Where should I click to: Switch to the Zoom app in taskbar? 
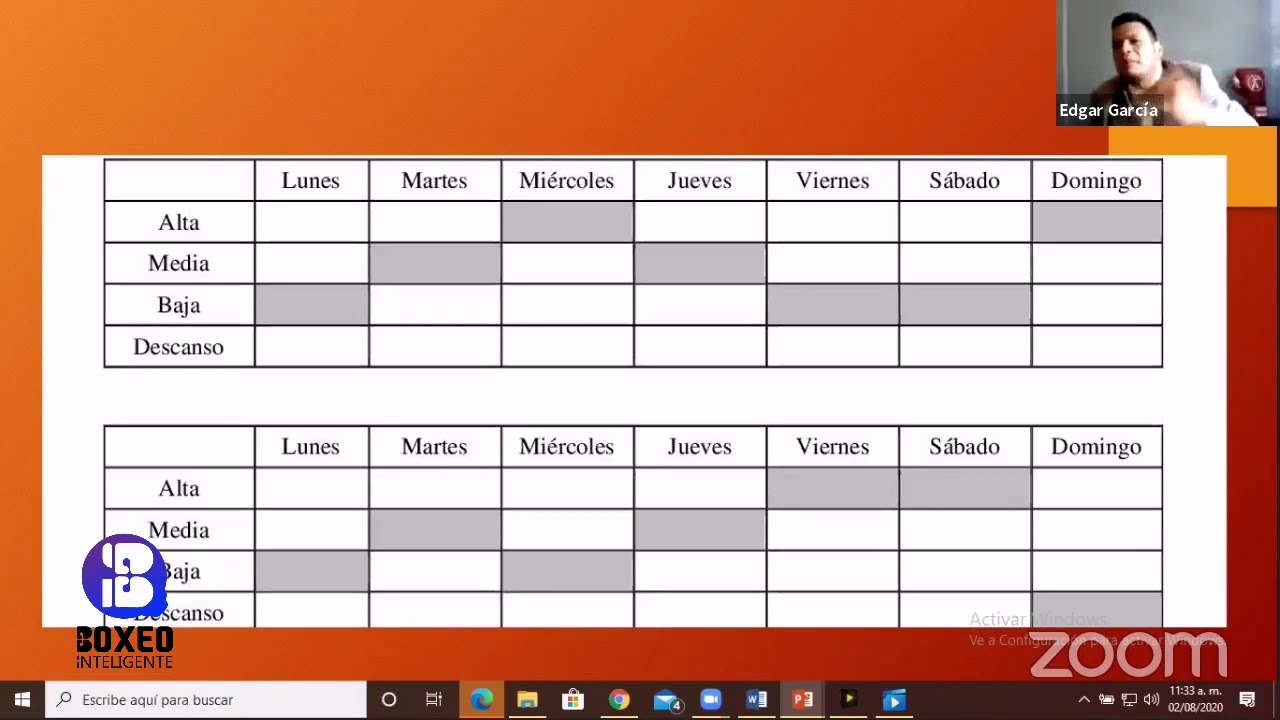(711, 700)
